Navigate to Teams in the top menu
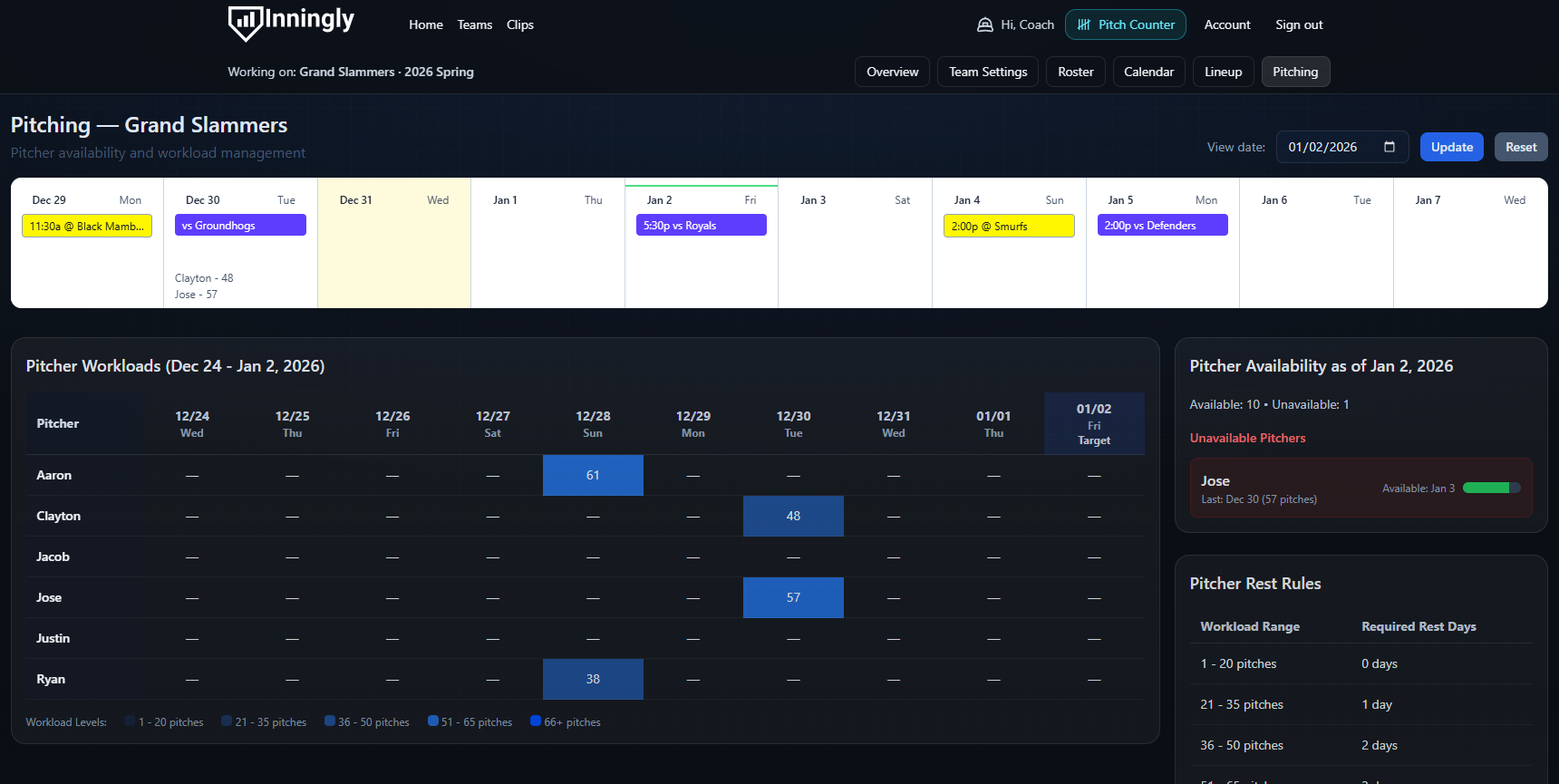Image resolution: width=1559 pixels, height=784 pixels. coord(474,25)
